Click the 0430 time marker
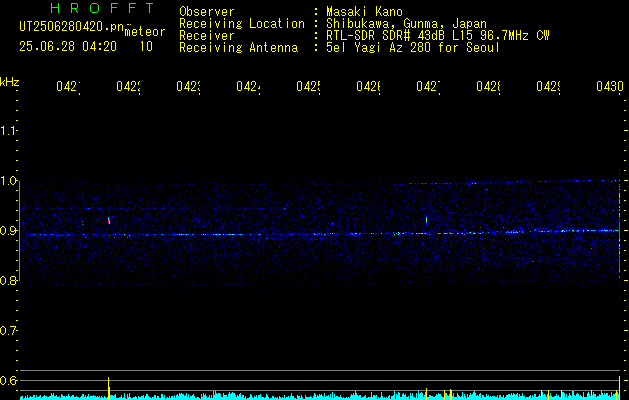Viewport: 629px width, 400px height. click(x=610, y=87)
